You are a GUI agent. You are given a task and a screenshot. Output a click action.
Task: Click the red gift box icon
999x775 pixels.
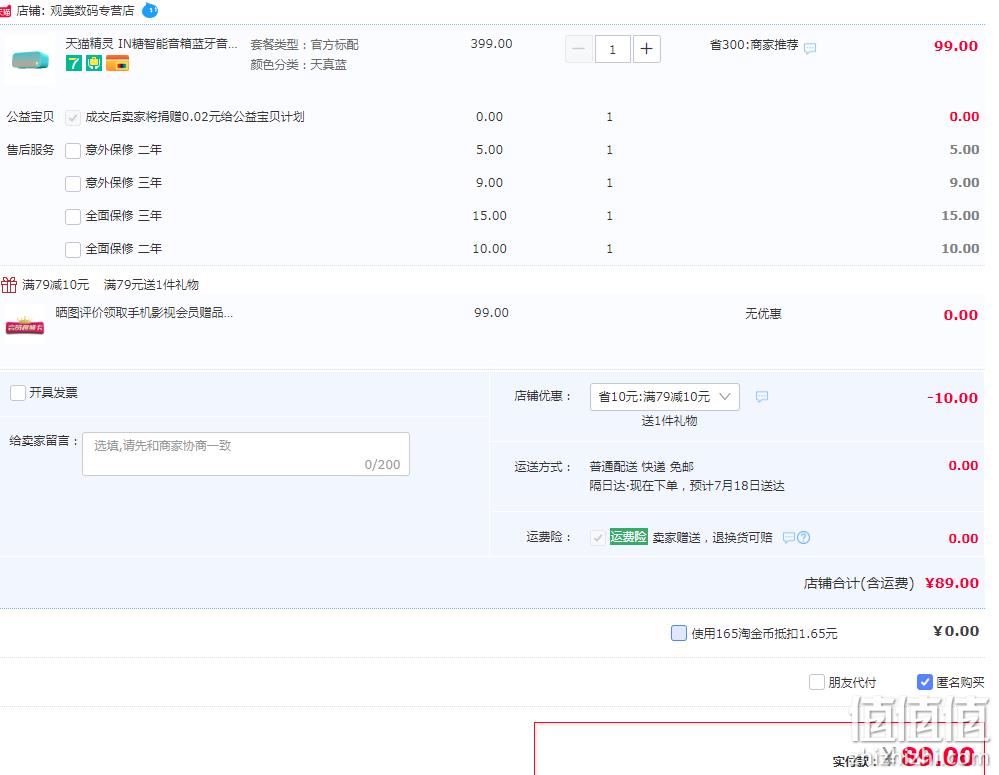point(9,285)
